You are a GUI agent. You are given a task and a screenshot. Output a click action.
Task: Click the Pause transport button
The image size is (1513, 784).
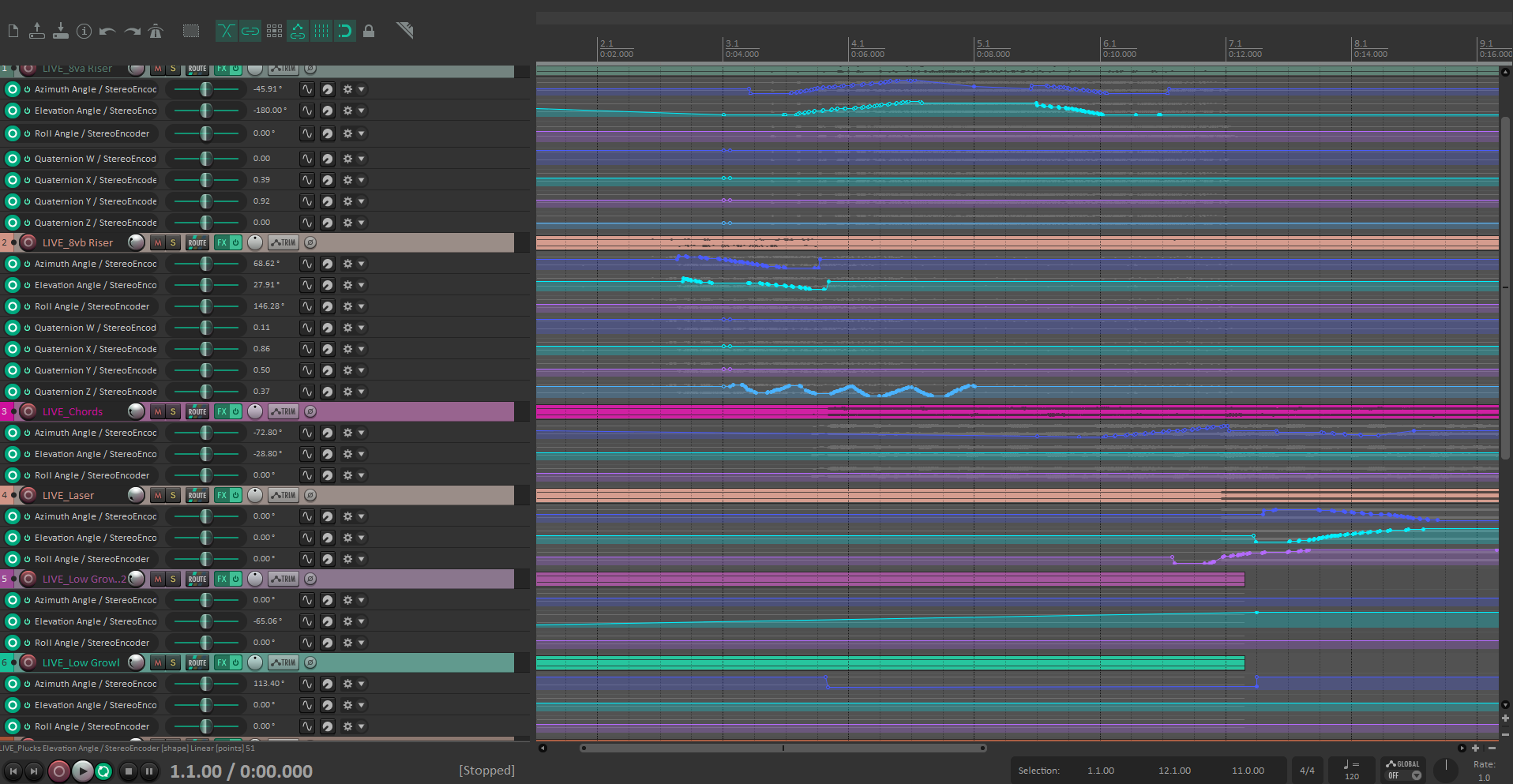[x=148, y=771]
